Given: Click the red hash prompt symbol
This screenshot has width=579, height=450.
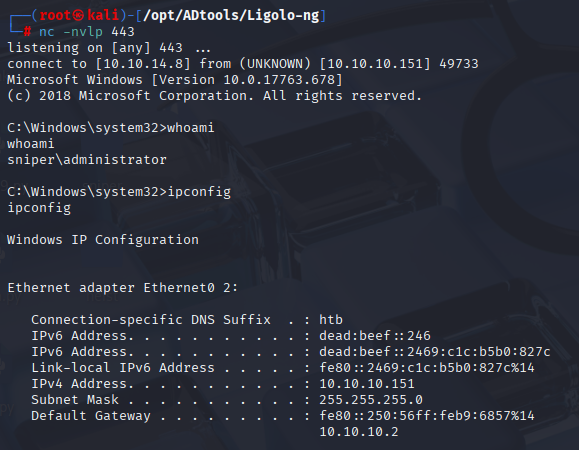Looking at the screenshot, I should point(27,32).
